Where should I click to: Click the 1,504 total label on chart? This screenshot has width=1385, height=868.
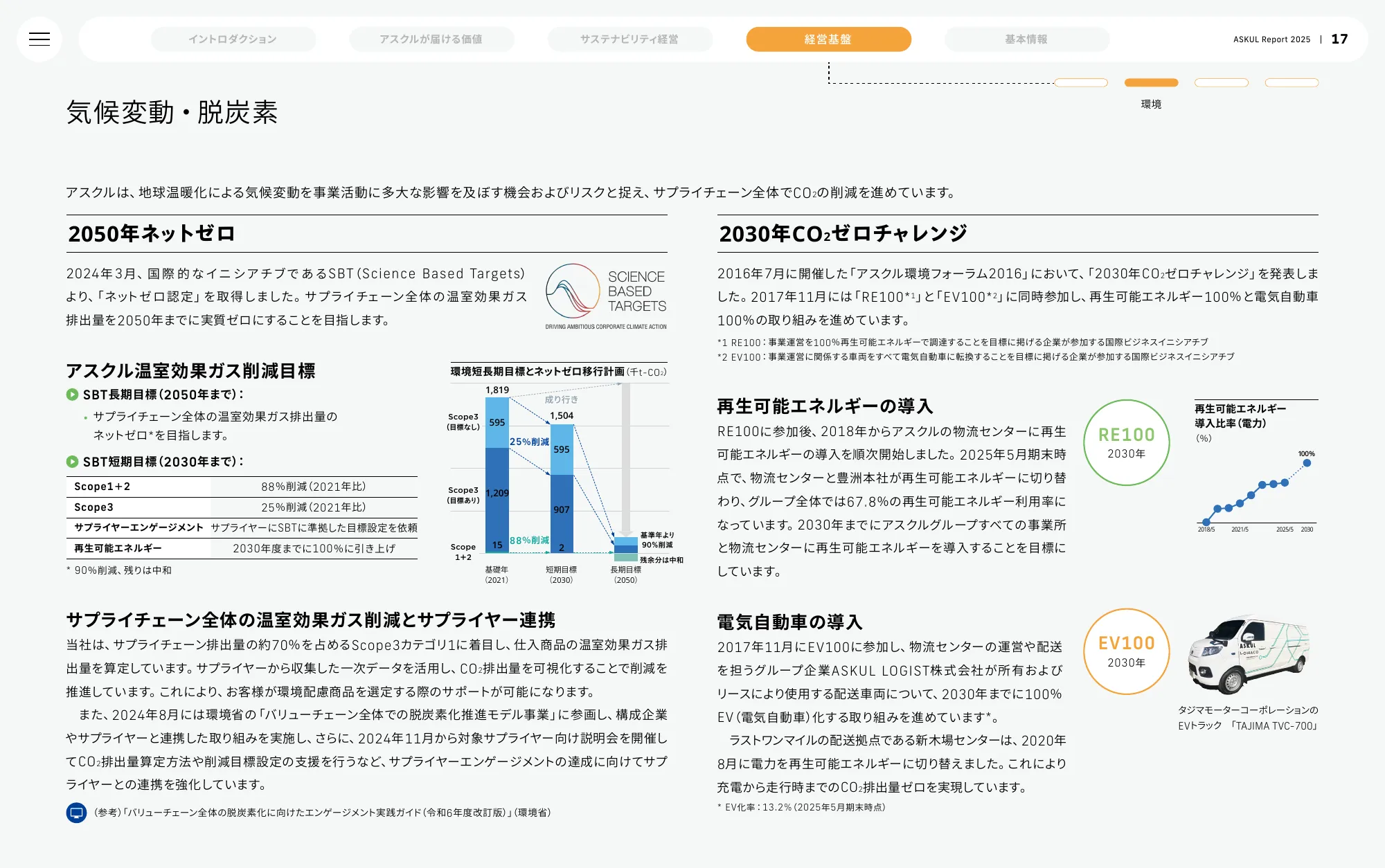(562, 416)
